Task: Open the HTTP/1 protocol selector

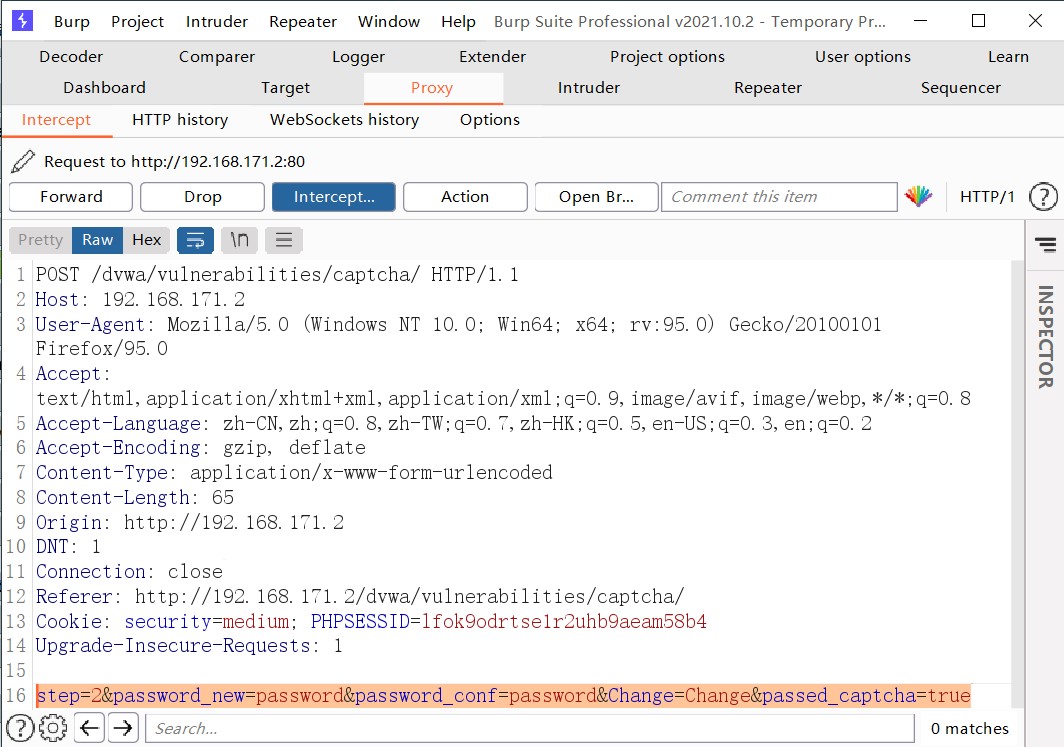Action: pos(987,197)
